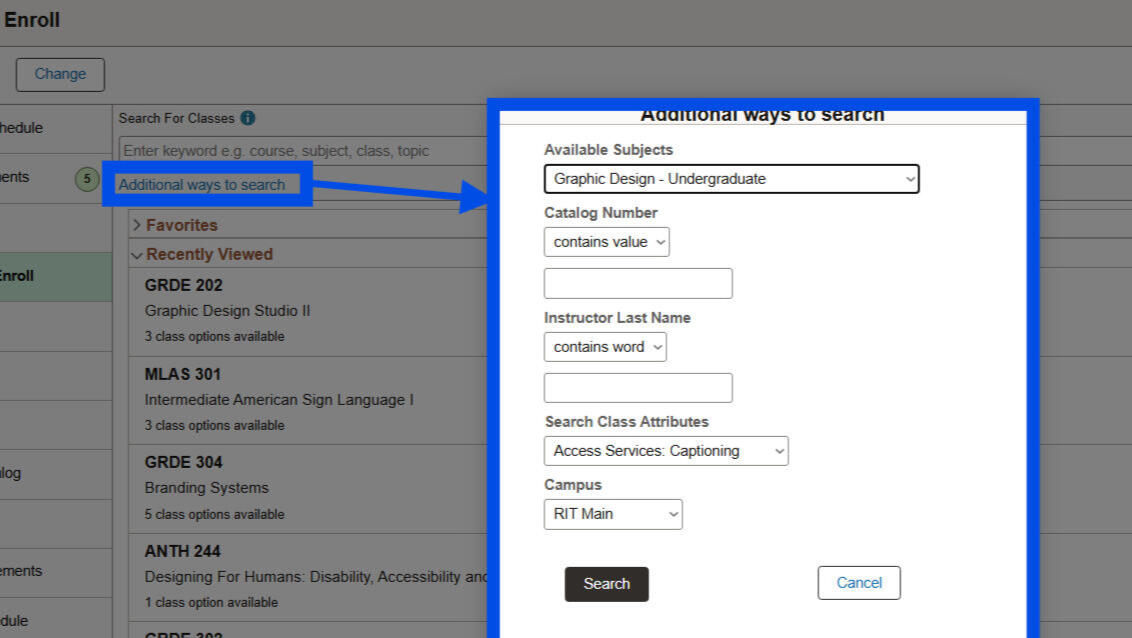
Task: Click 3 class options available under GRDE 202
Action: pyautogui.click(x=214, y=336)
